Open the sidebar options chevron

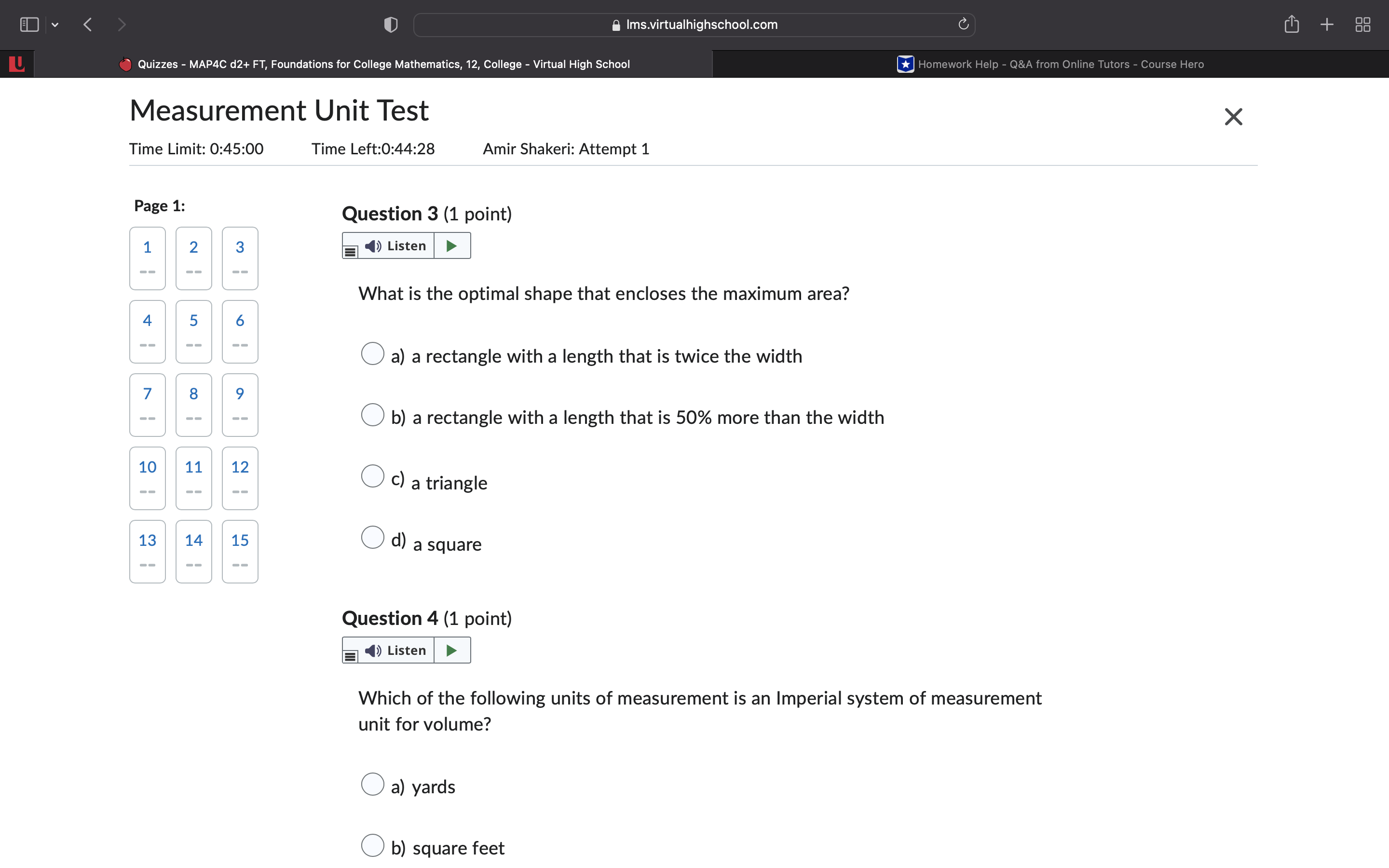coord(55,24)
